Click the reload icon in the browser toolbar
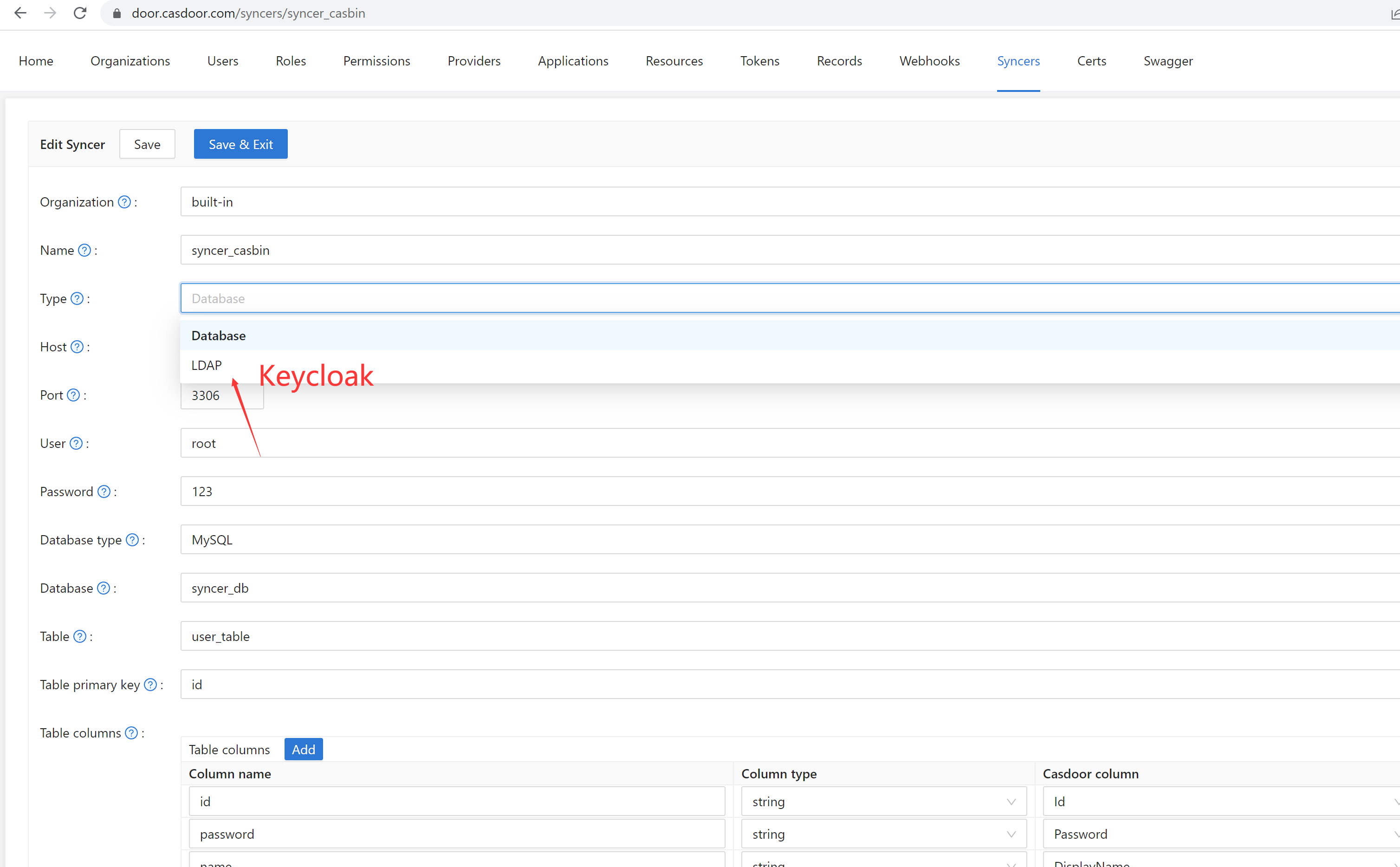The height and width of the screenshot is (867, 1400). (80, 13)
